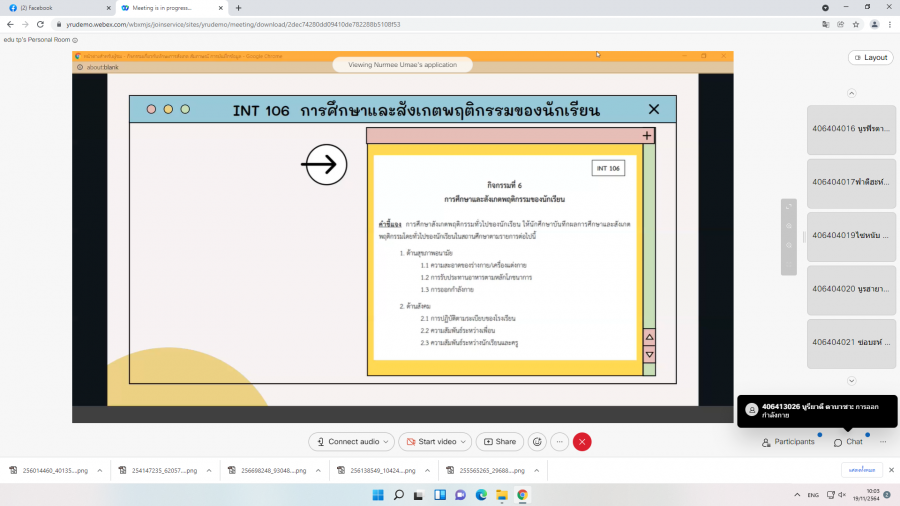Toggle the Participants panel
Image resolution: width=900 pixels, height=506 pixels.
click(787, 441)
